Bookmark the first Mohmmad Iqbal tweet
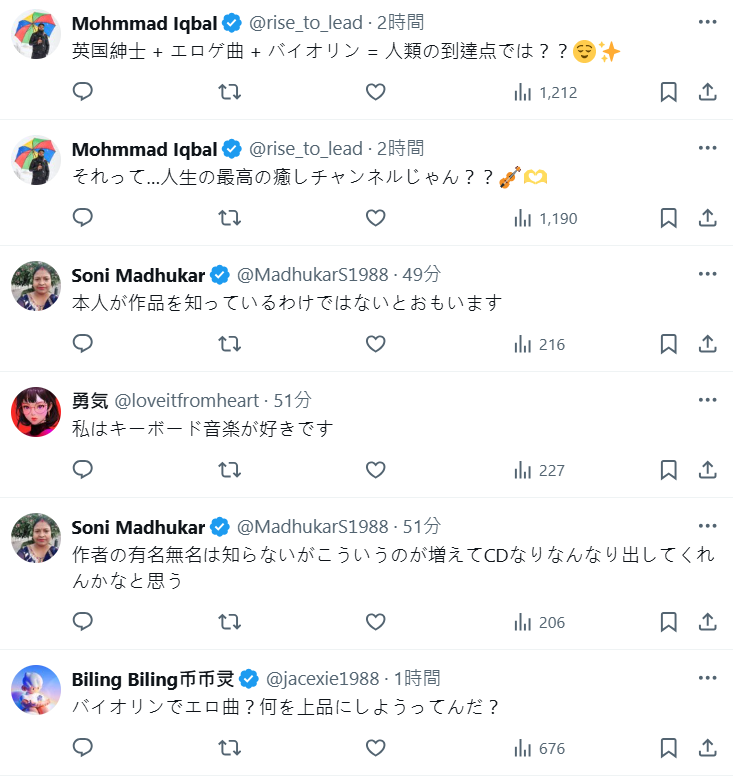 coord(669,92)
